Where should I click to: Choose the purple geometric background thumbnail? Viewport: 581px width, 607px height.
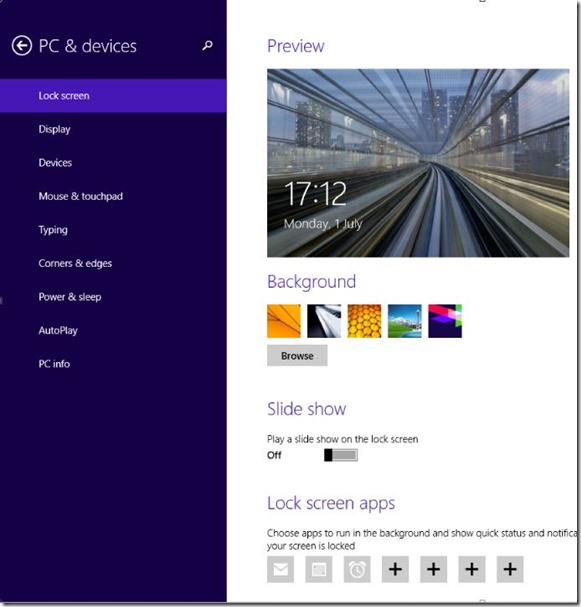pyautogui.click(x=445, y=321)
